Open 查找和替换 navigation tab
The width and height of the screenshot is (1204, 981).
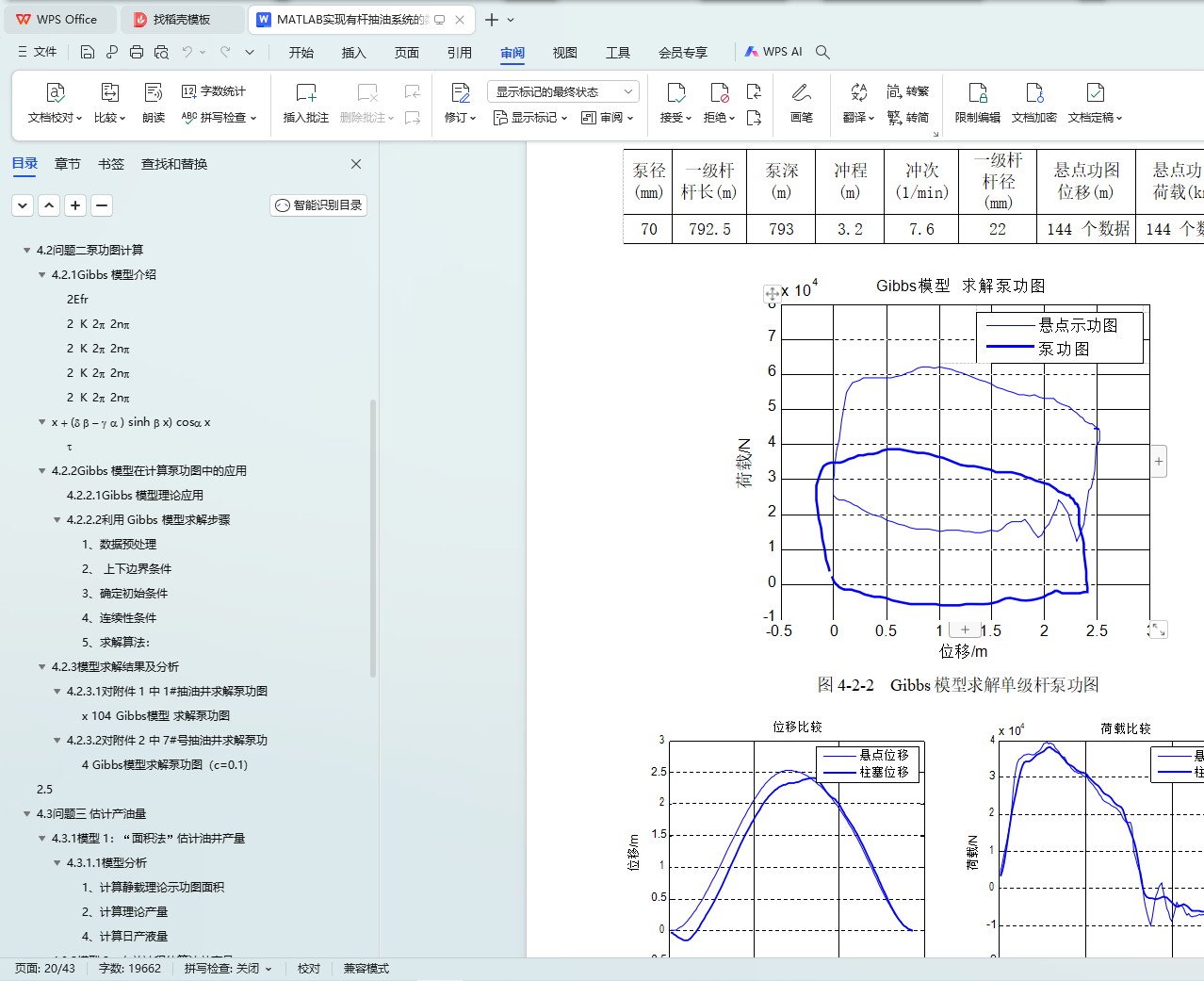pyautogui.click(x=174, y=164)
